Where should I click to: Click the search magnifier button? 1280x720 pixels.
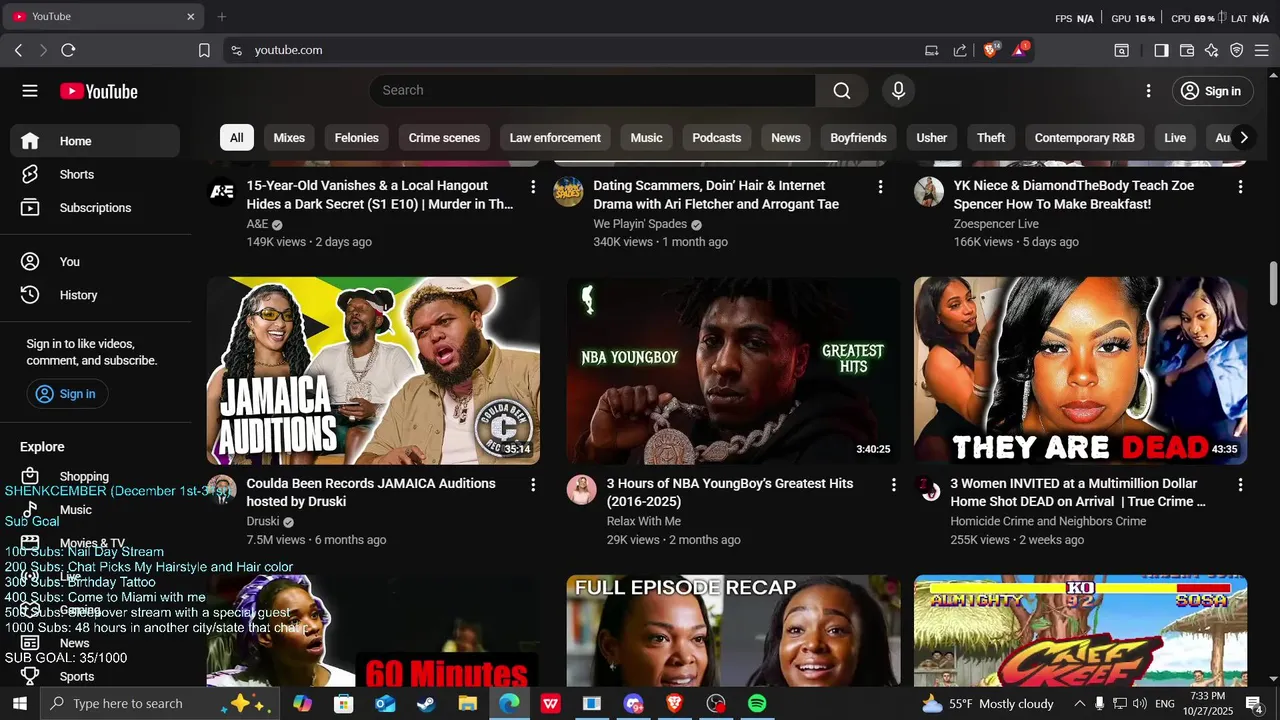coord(842,91)
